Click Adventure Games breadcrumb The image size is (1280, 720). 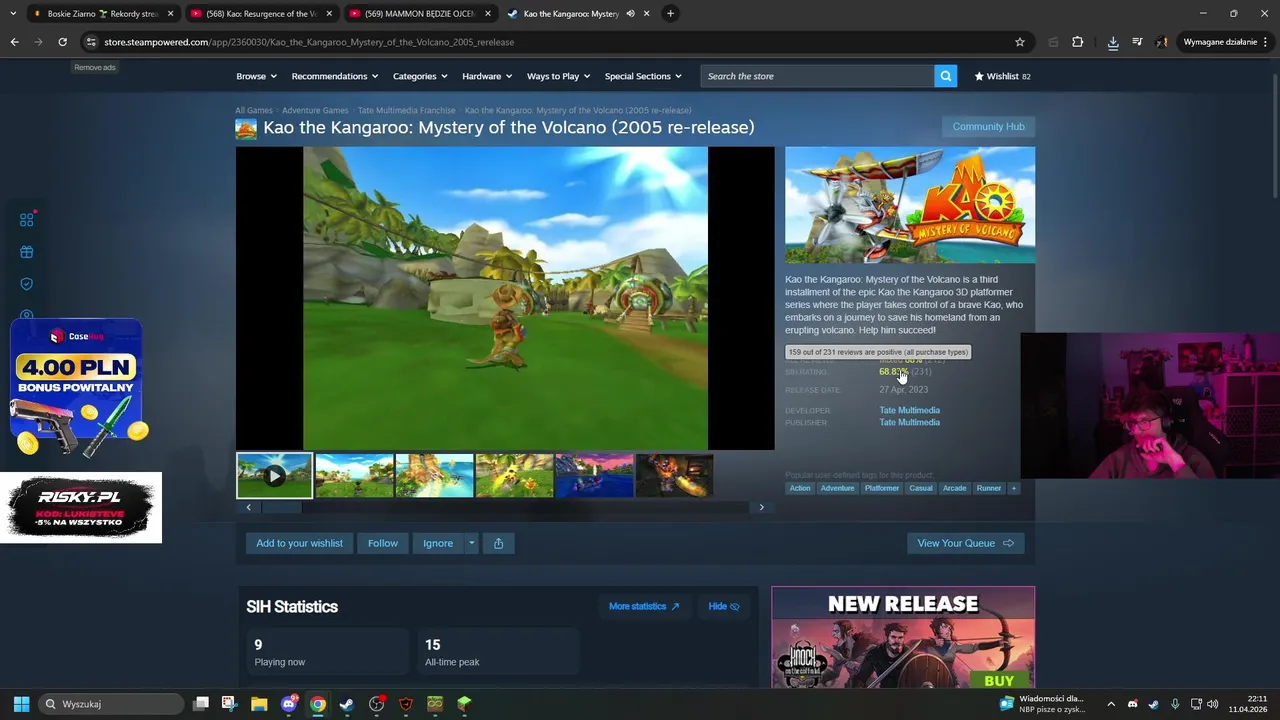point(315,110)
